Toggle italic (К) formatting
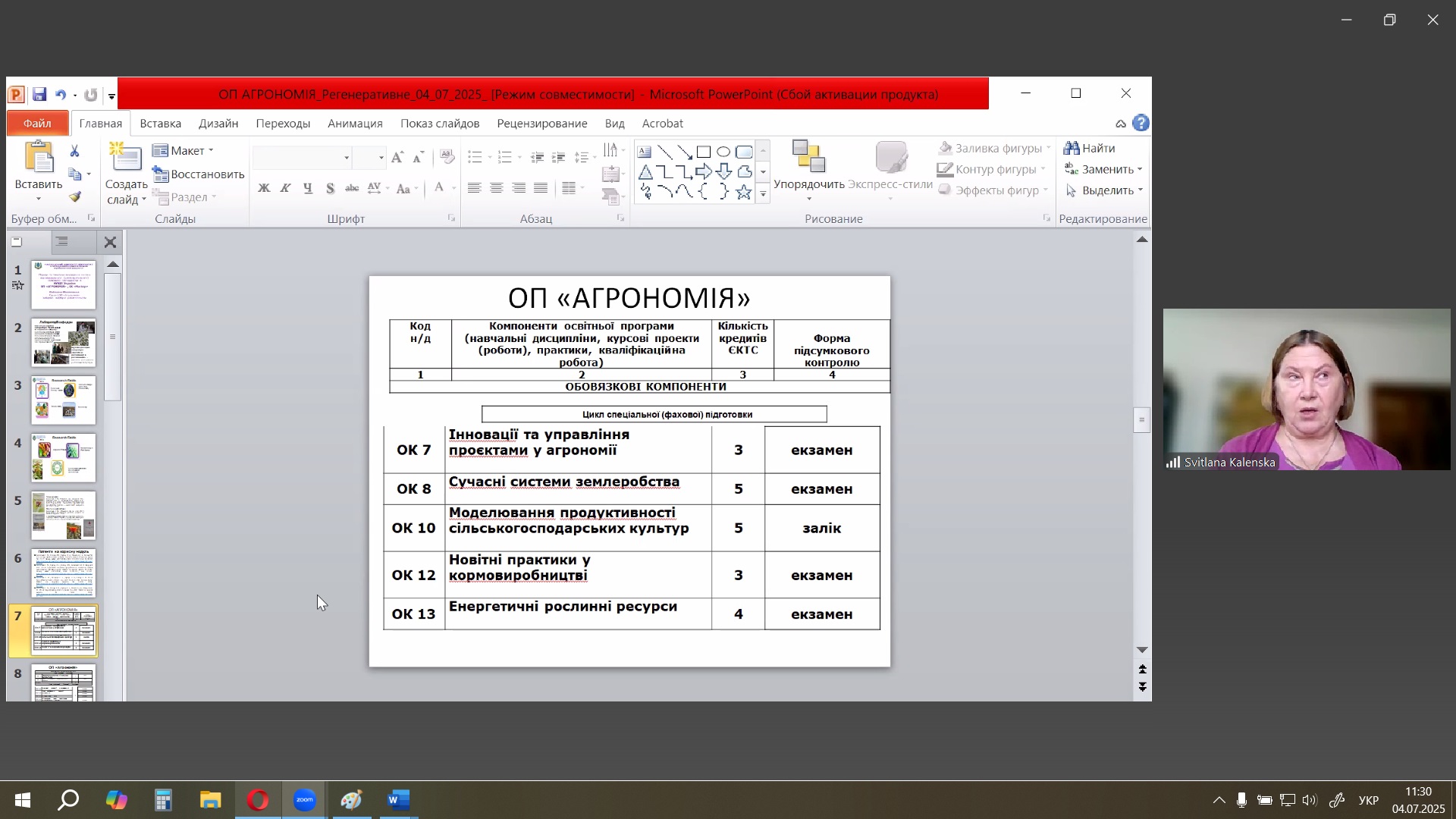1456x819 pixels. click(x=286, y=188)
